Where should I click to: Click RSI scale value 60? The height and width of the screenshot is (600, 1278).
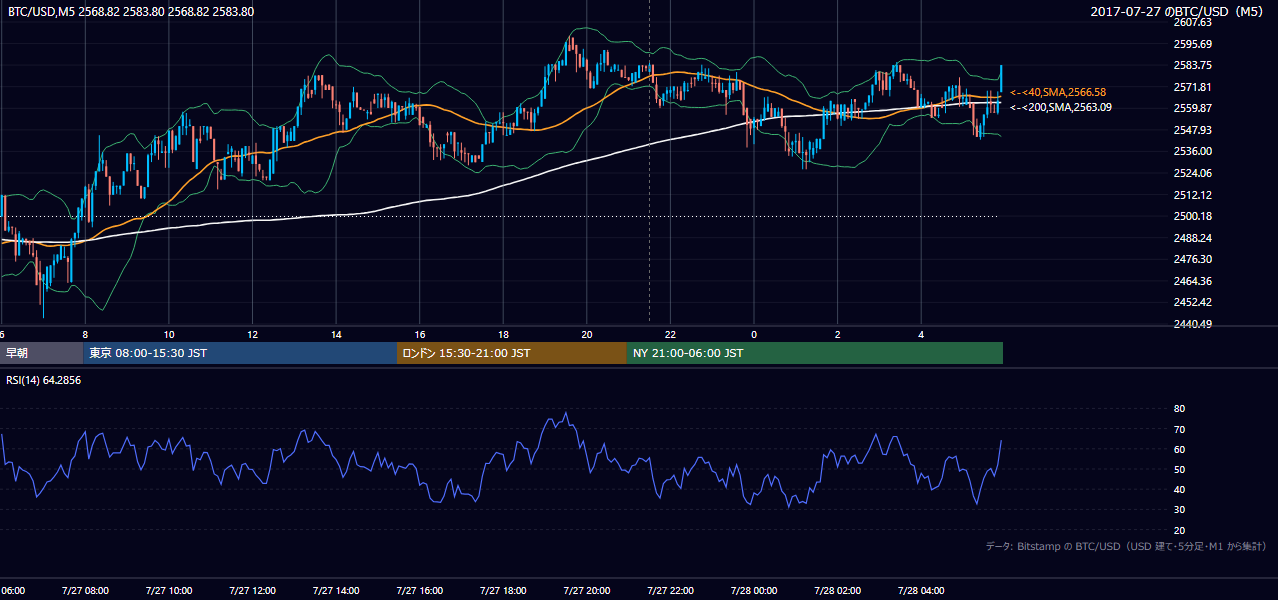tap(1179, 449)
